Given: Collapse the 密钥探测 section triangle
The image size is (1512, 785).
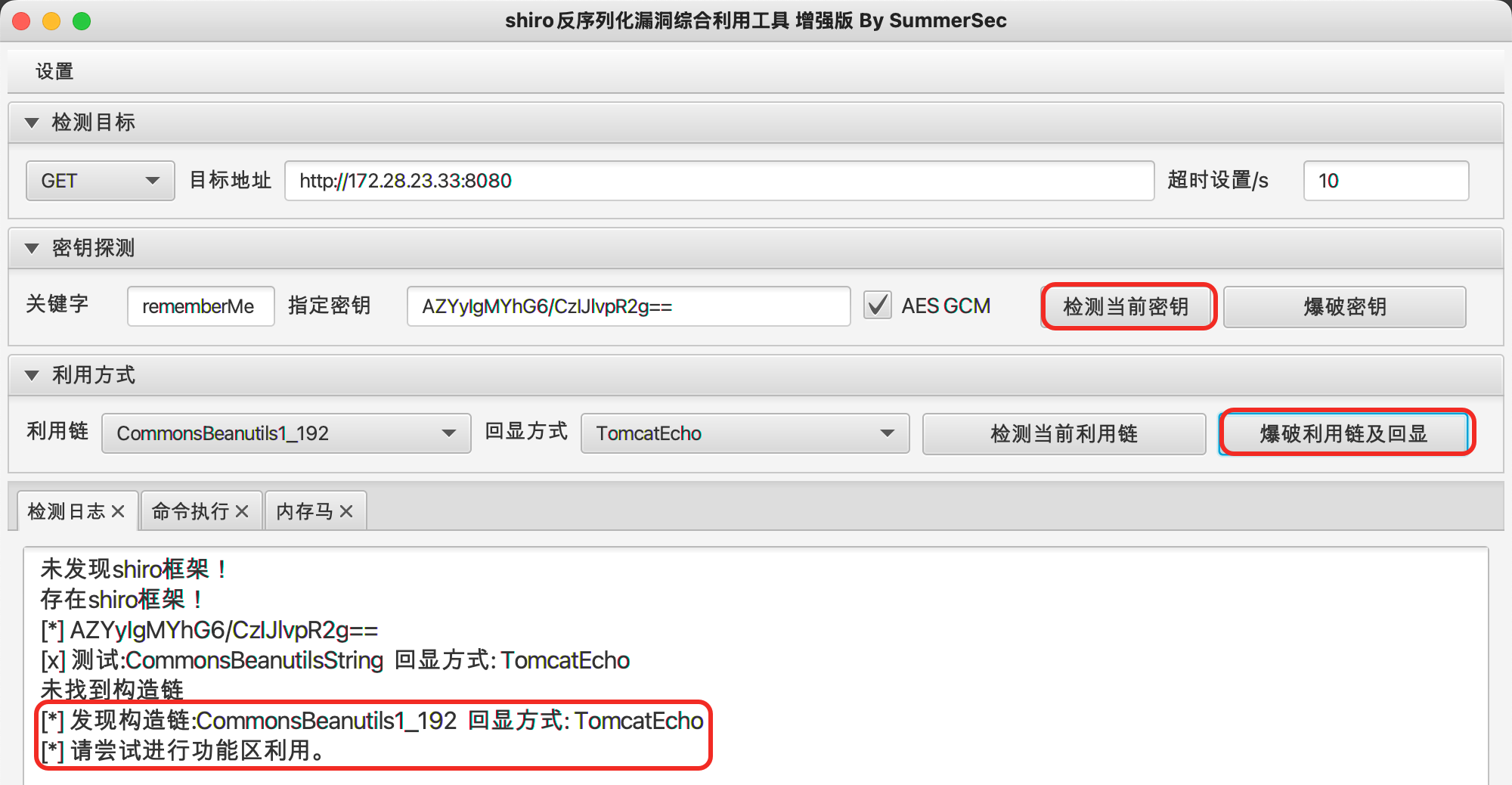Looking at the screenshot, I should point(32,248).
